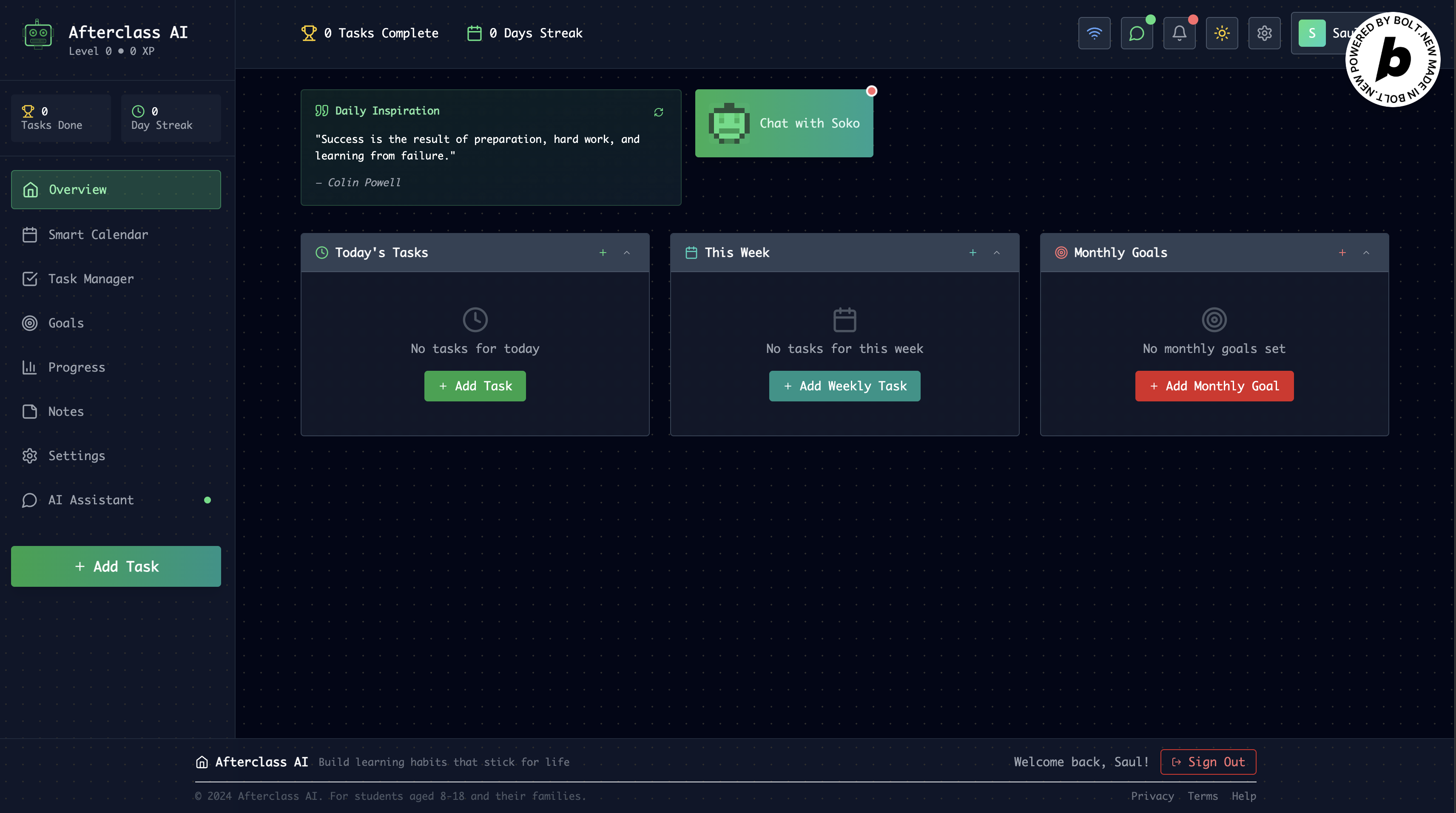This screenshot has width=1456, height=813.
Task: Open the chat icon in header
Action: [x=1137, y=33]
